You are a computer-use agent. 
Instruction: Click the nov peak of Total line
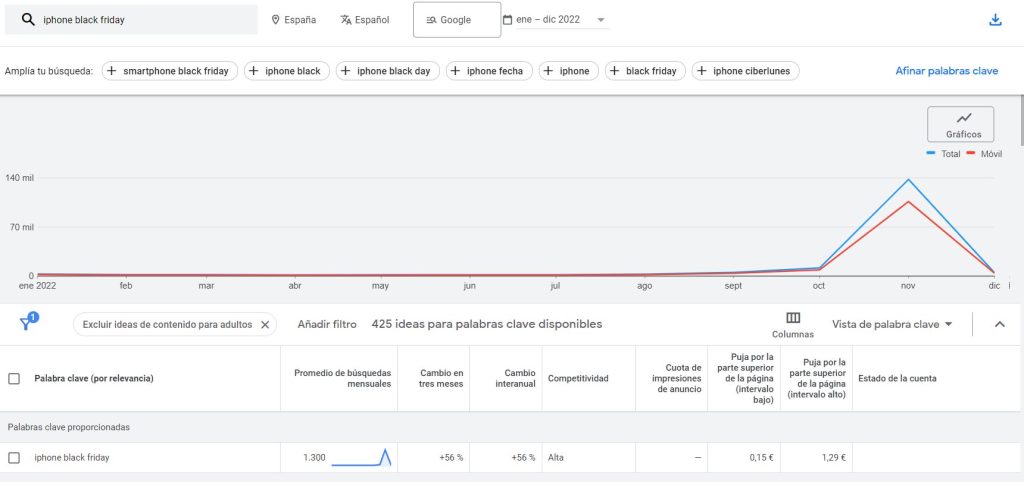point(908,180)
